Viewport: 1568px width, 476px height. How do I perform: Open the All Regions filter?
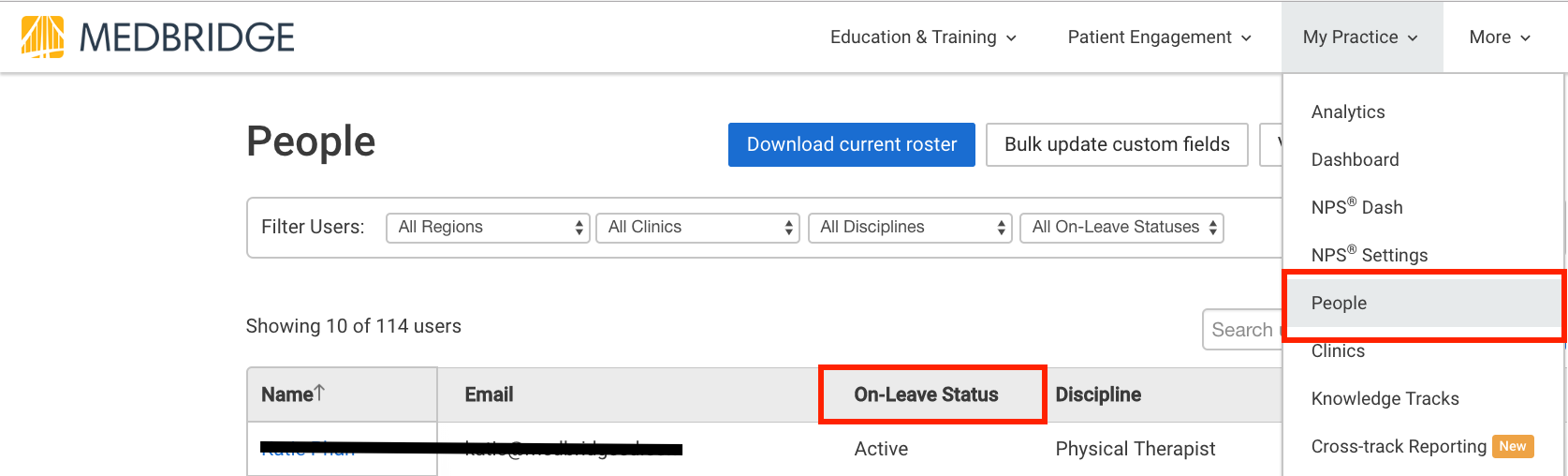pyautogui.click(x=488, y=228)
